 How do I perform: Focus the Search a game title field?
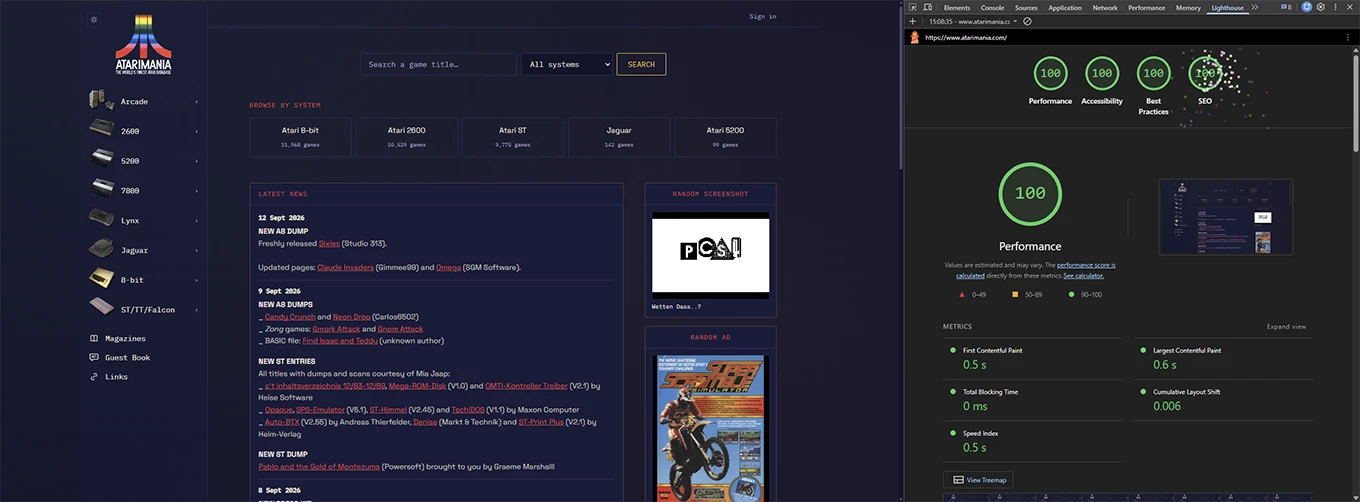tap(439, 64)
